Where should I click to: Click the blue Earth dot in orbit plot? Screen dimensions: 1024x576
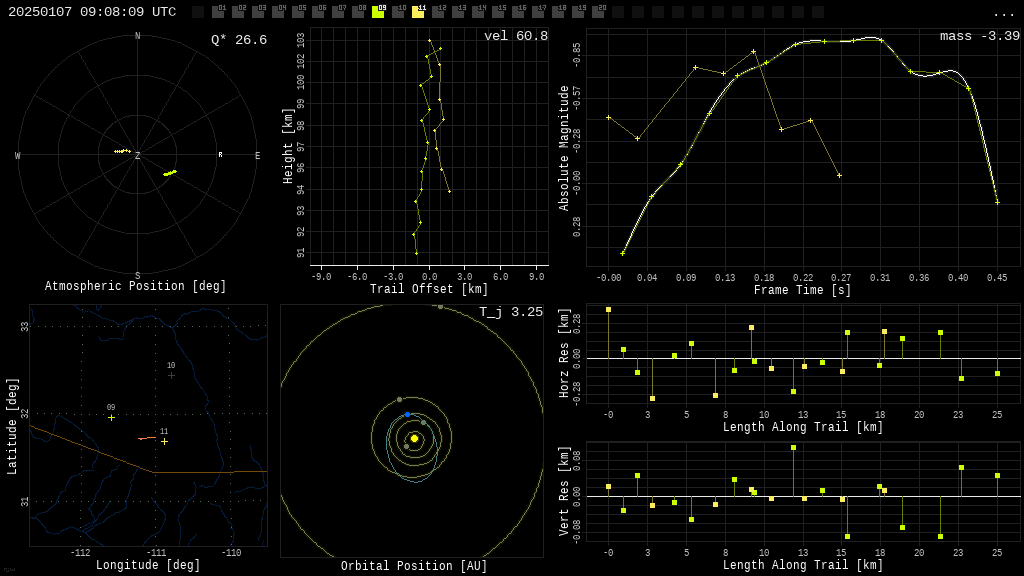[408, 415]
